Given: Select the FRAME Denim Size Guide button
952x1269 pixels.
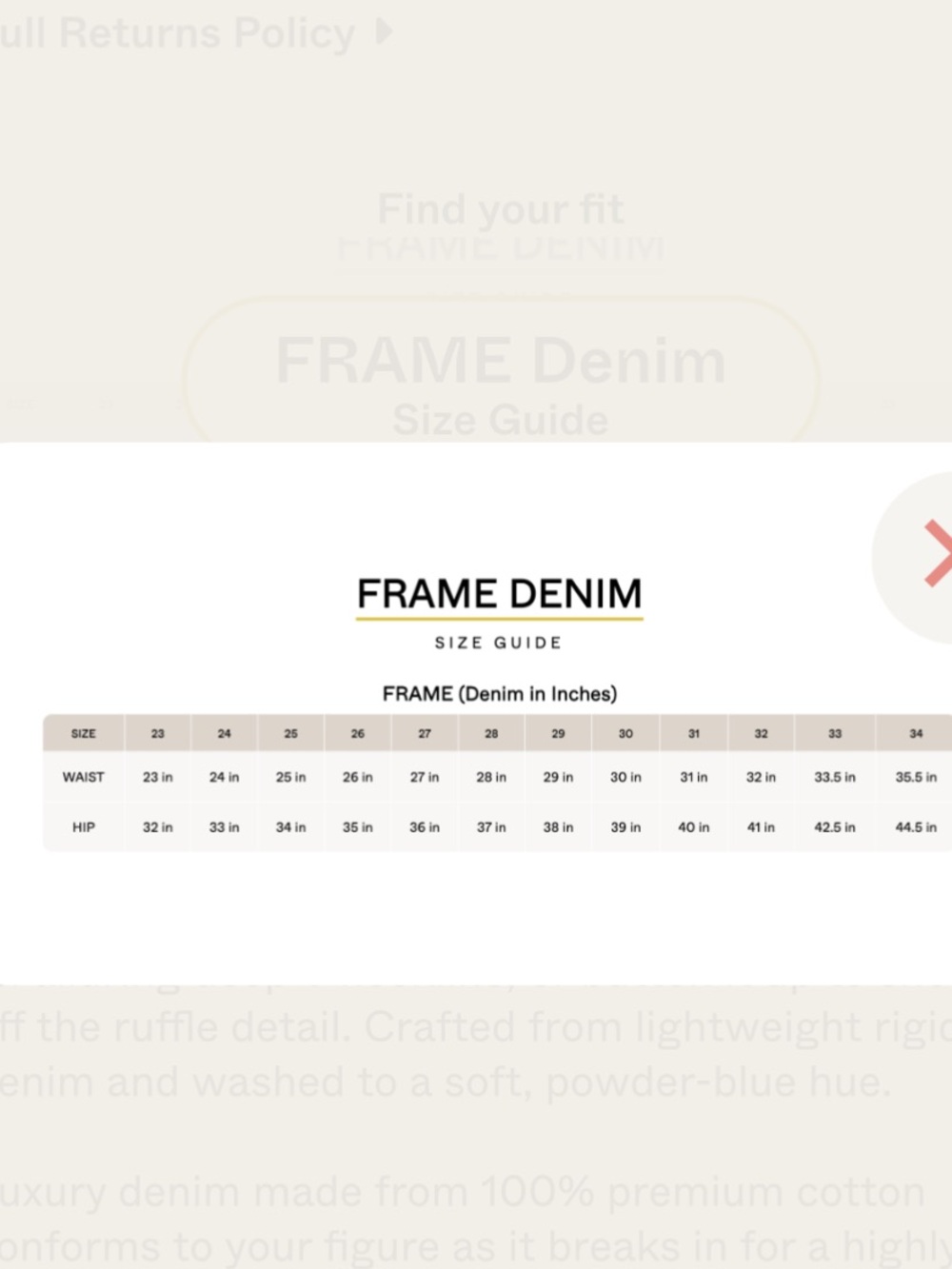Looking at the screenshot, I should 500,380.
